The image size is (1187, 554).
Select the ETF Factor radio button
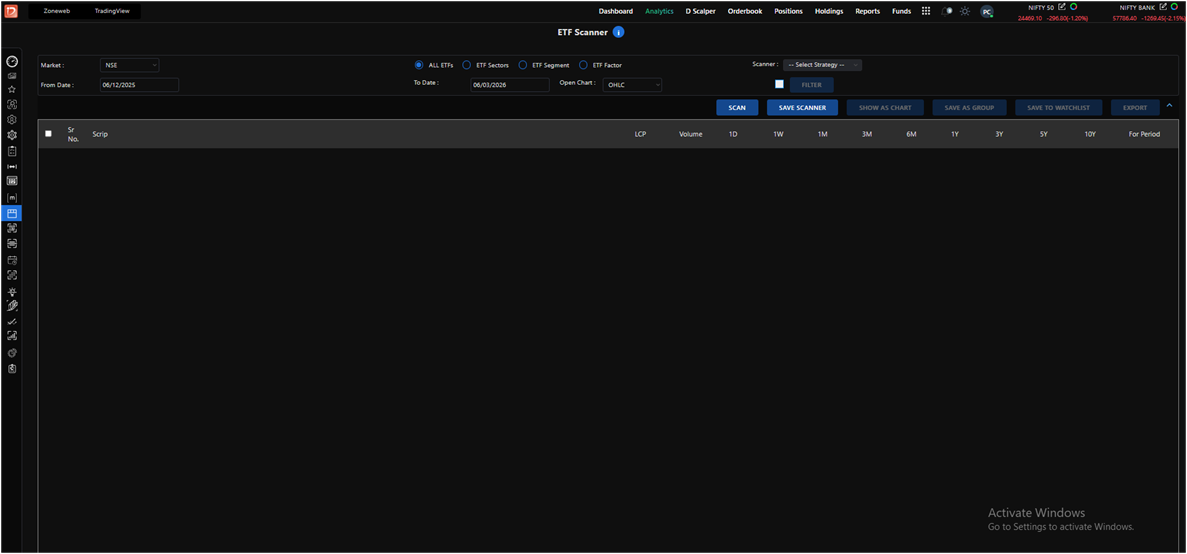click(583, 65)
